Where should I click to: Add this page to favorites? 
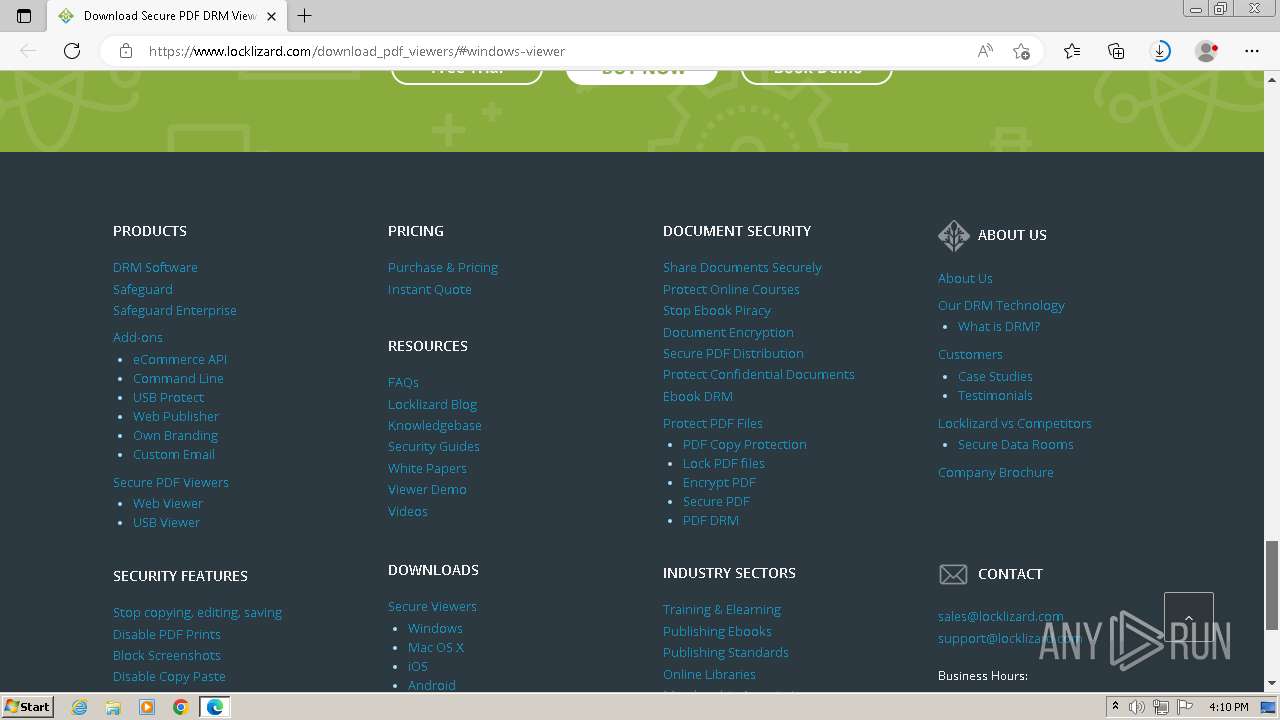tap(1021, 51)
